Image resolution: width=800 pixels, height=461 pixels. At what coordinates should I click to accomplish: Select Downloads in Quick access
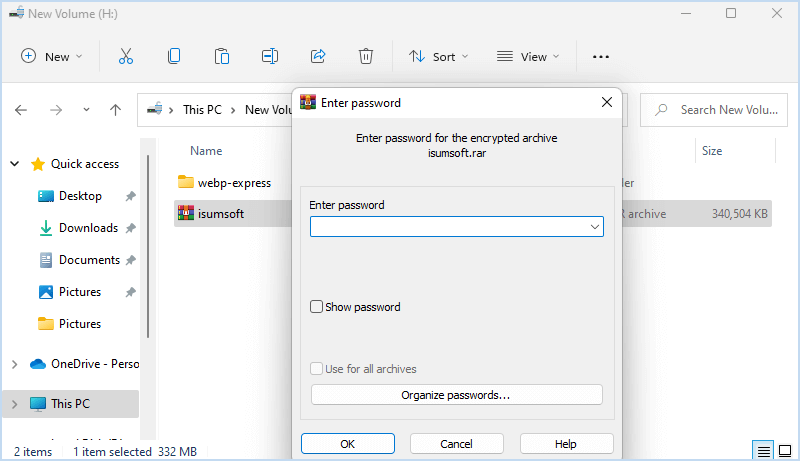pyautogui.click(x=87, y=228)
